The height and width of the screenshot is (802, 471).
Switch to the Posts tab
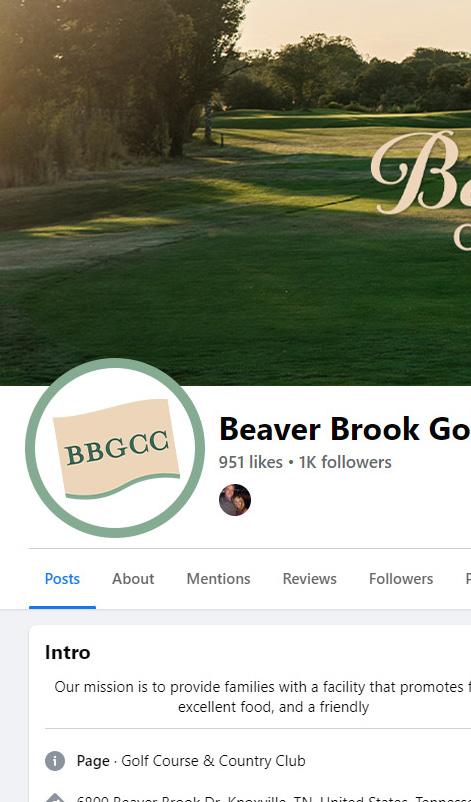pyautogui.click(x=62, y=578)
